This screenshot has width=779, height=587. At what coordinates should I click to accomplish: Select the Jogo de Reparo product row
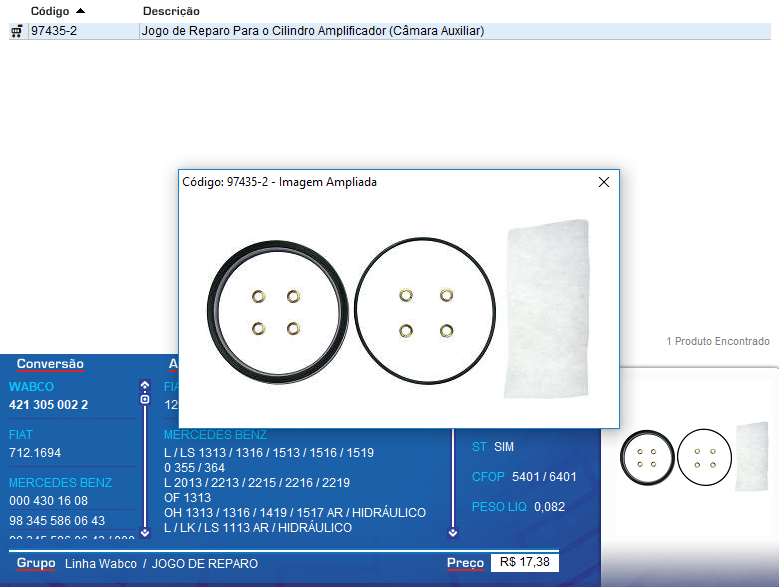click(313, 32)
